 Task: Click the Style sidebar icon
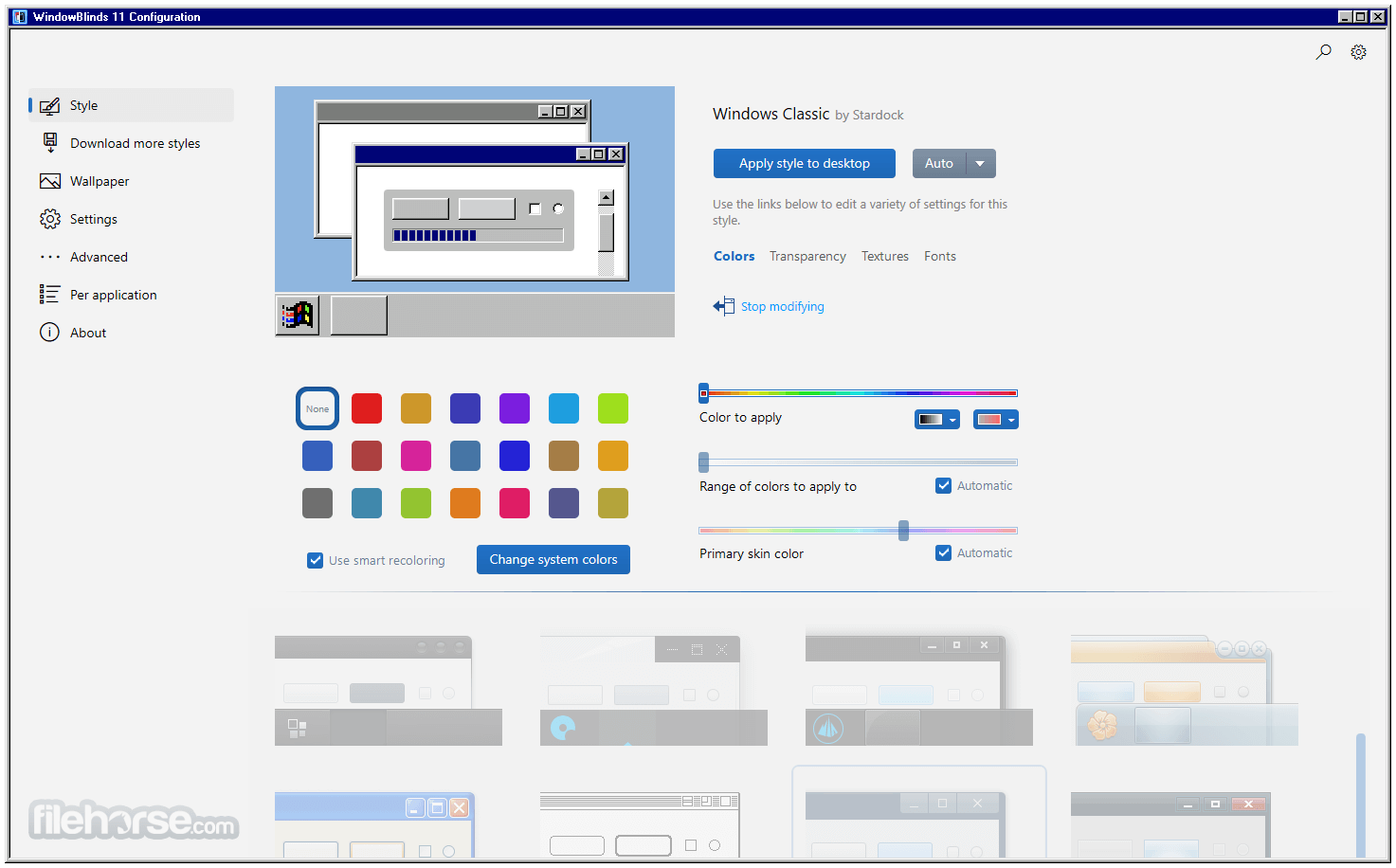(50, 105)
